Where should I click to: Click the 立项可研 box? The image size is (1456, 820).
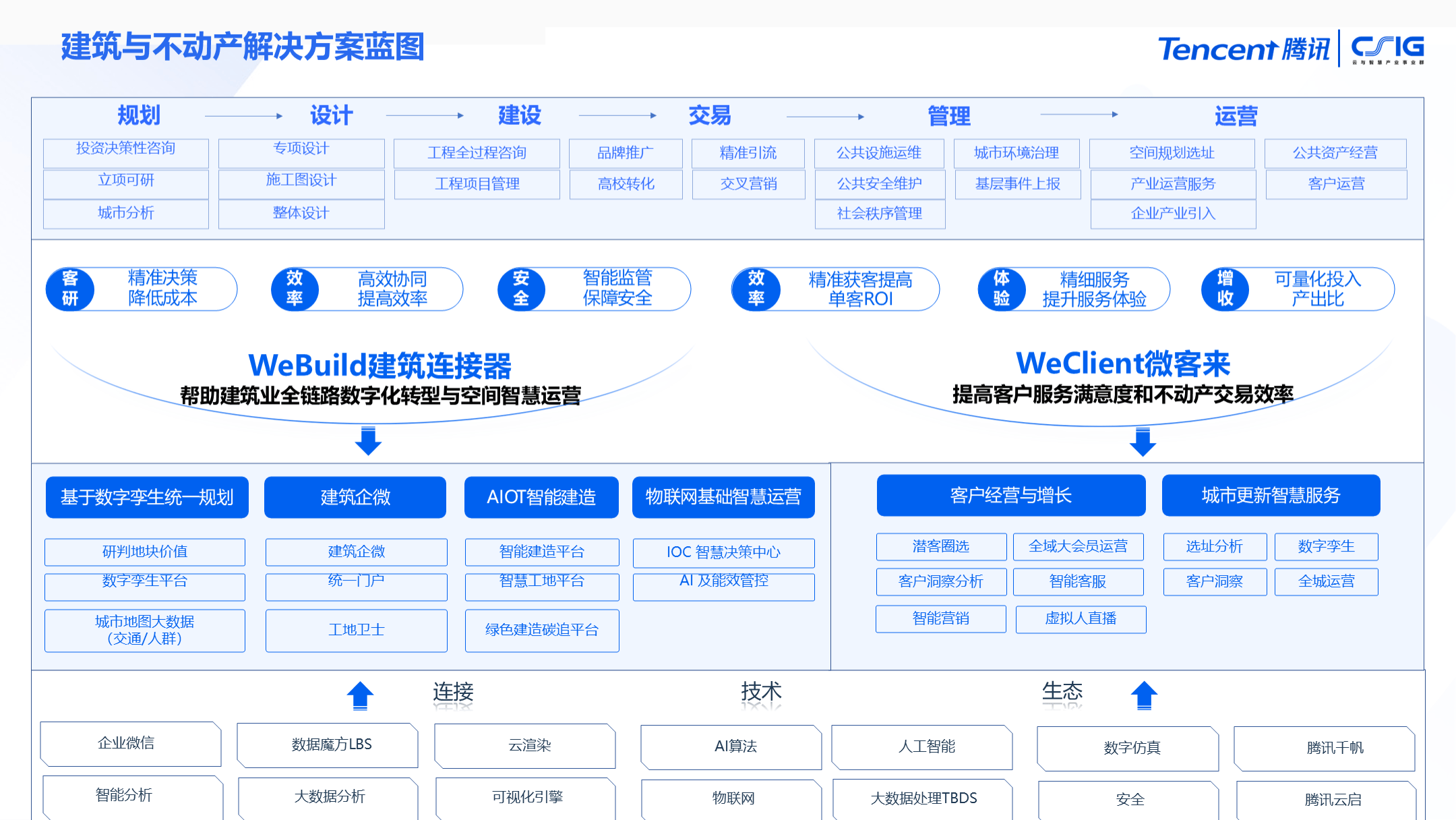tap(126, 184)
